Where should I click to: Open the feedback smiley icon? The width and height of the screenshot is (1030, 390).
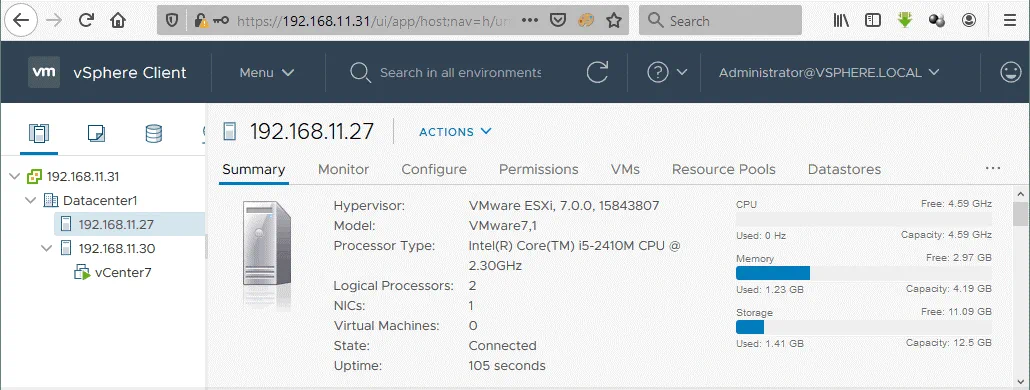pyautogui.click(x=1010, y=72)
